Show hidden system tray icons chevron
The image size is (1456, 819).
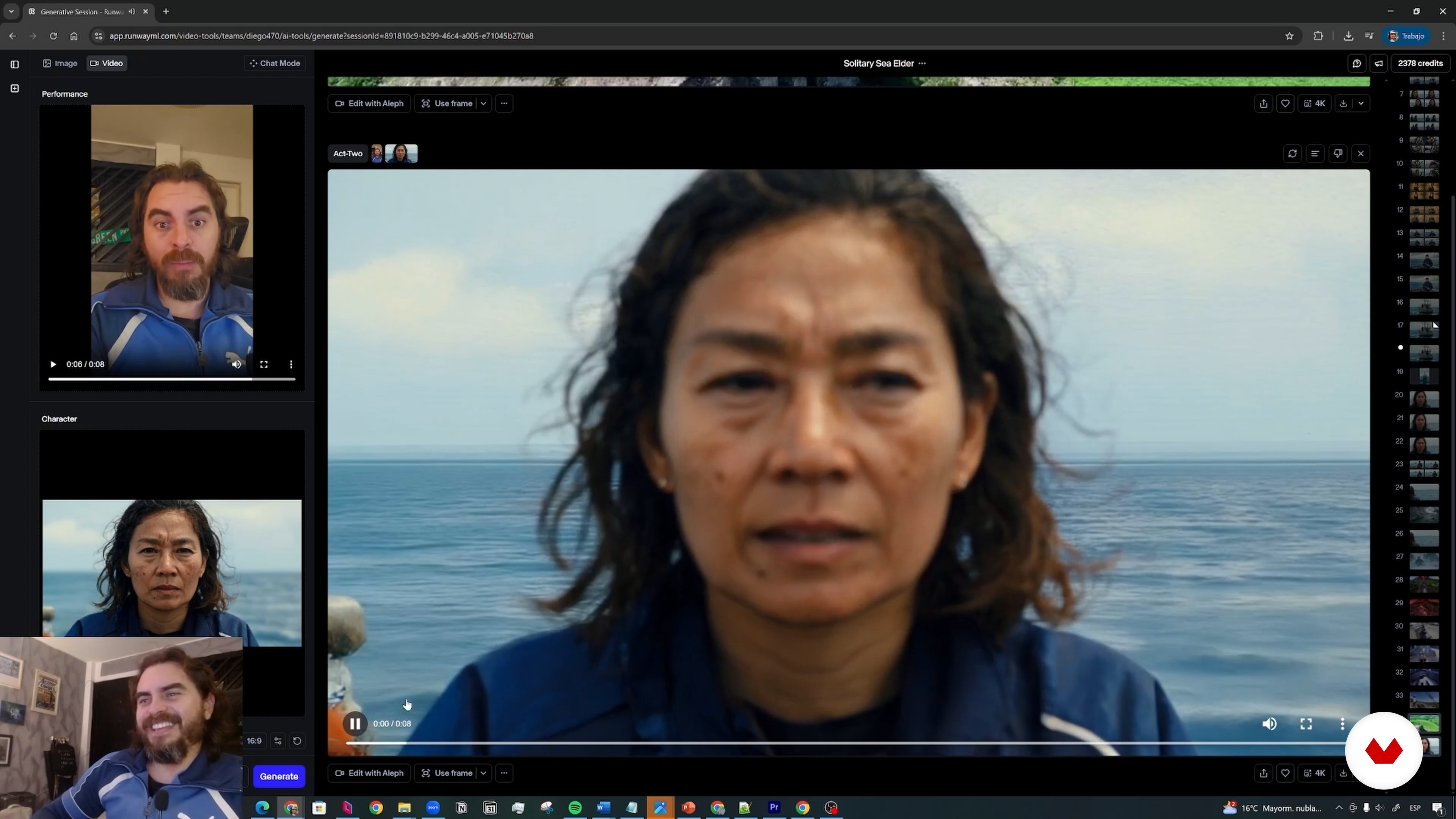(1339, 808)
